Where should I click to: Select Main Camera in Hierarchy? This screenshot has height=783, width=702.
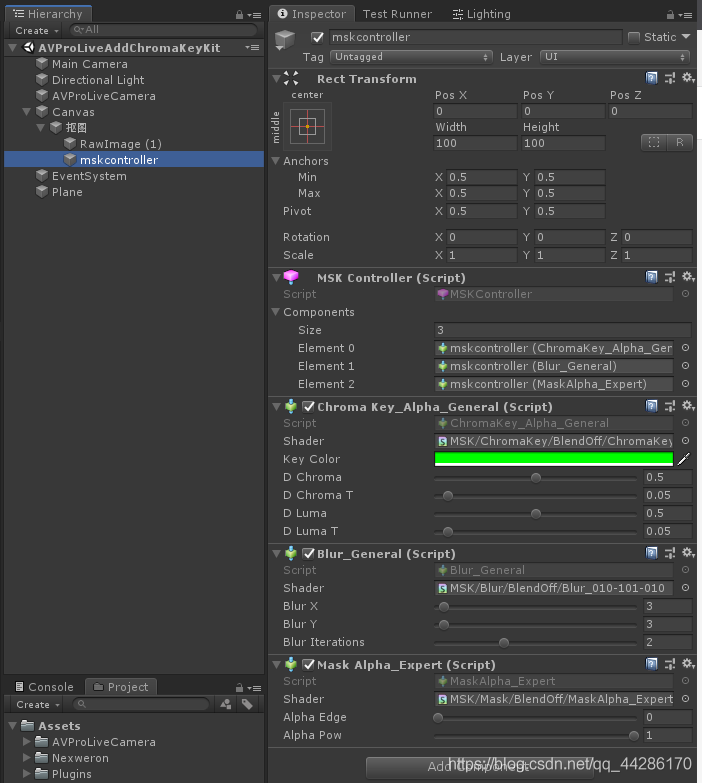tap(90, 64)
